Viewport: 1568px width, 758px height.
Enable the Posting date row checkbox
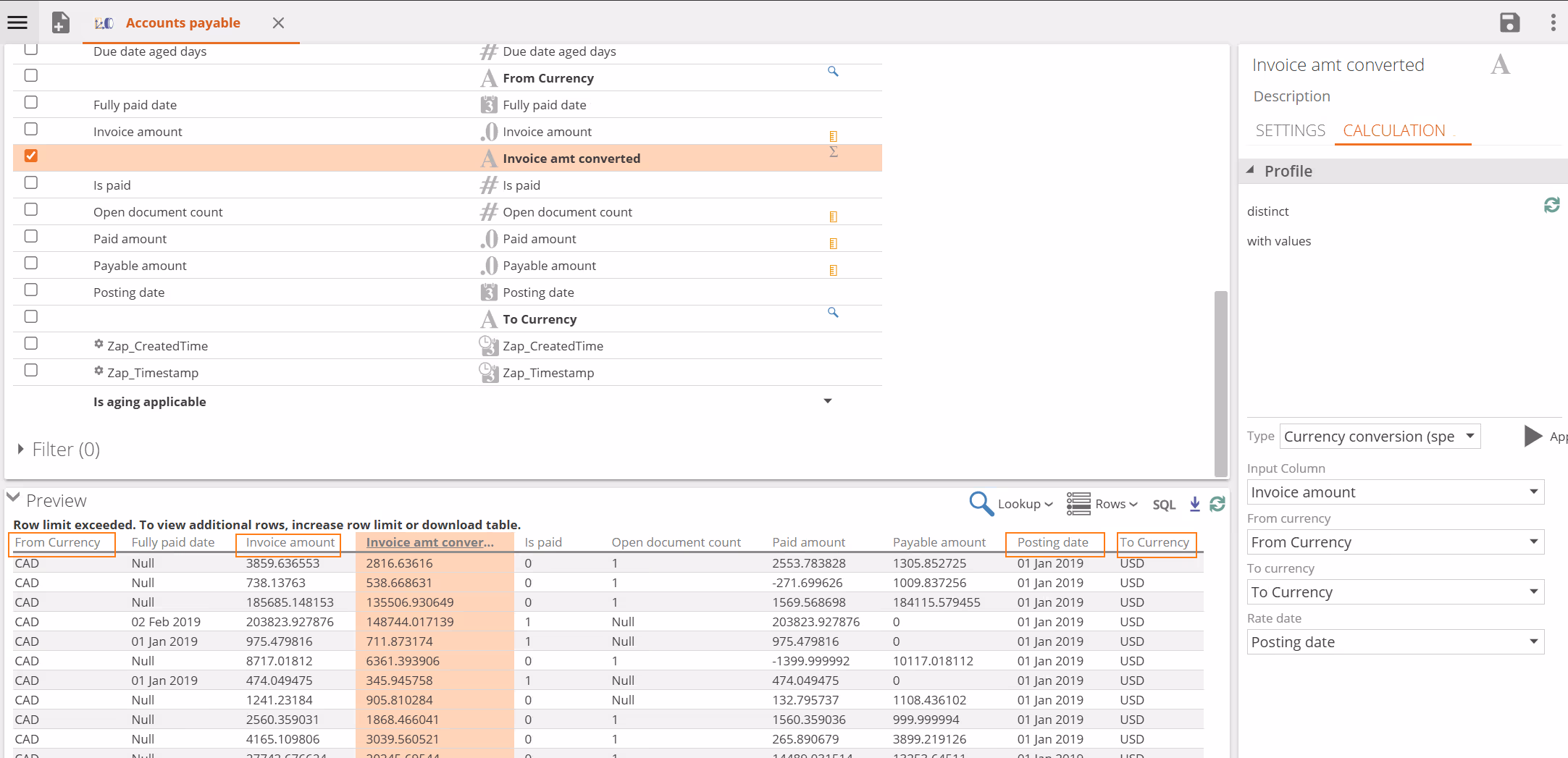tap(31, 290)
